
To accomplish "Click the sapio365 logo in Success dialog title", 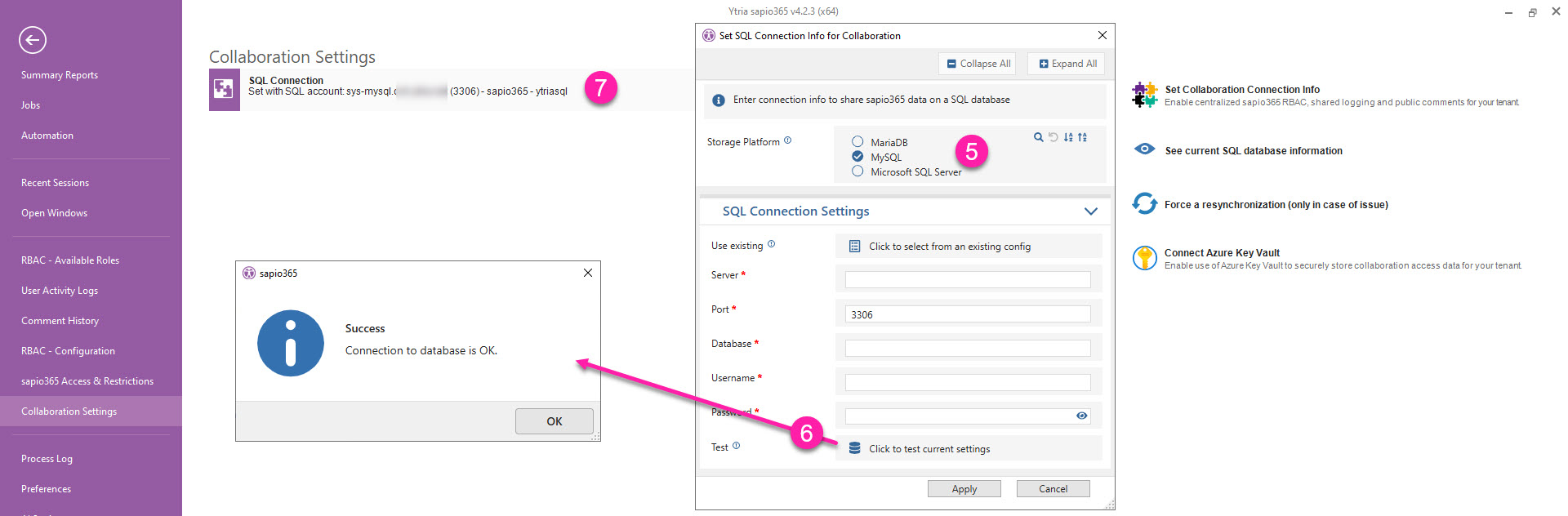I will click(249, 273).
